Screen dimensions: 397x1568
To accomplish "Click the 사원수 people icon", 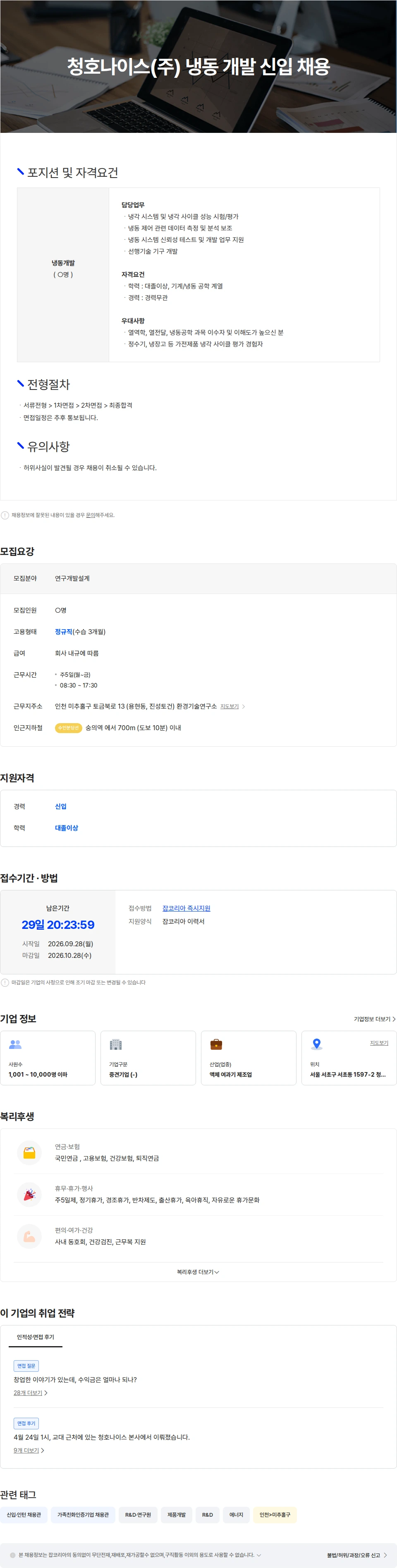I will (x=15, y=1044).
